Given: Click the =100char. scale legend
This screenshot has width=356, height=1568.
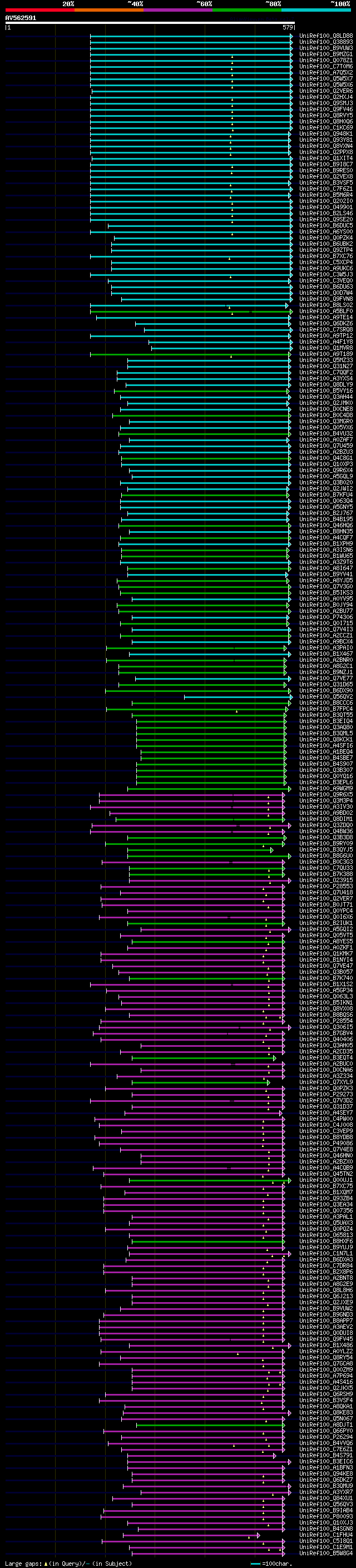Looking at the screenshot, I should 271,1564.
